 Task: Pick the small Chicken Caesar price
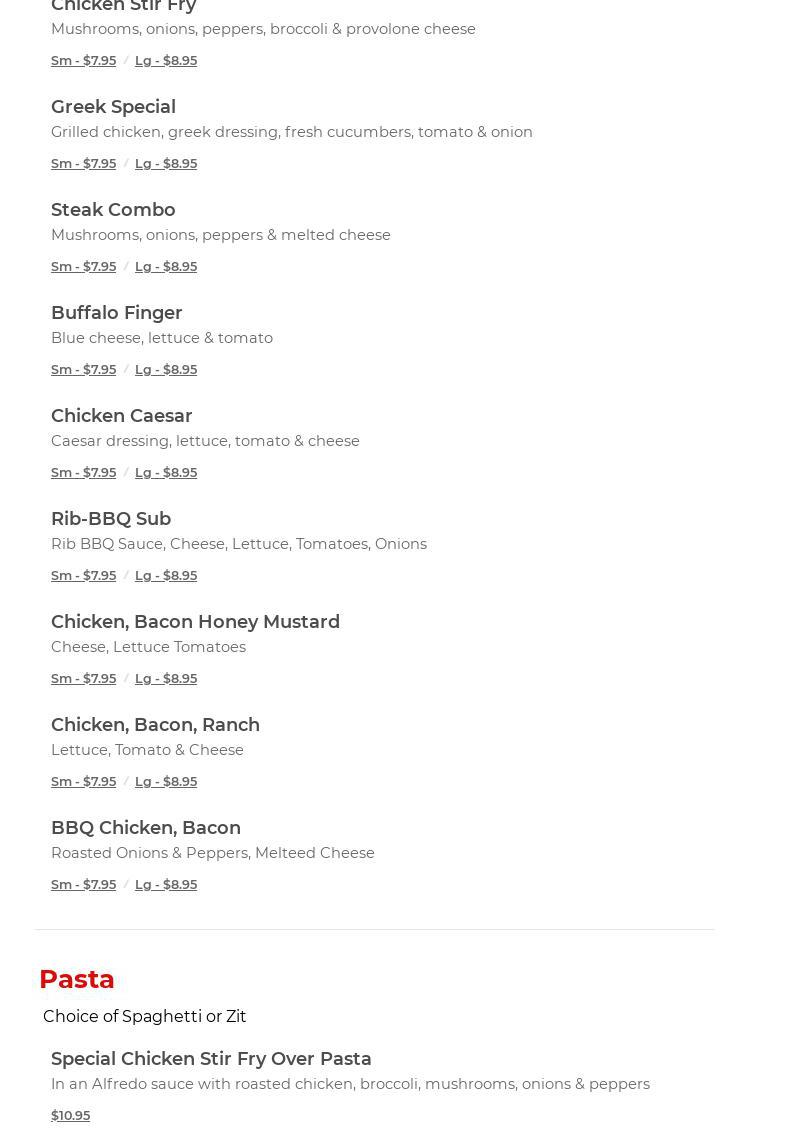click(x=83, y=472)
